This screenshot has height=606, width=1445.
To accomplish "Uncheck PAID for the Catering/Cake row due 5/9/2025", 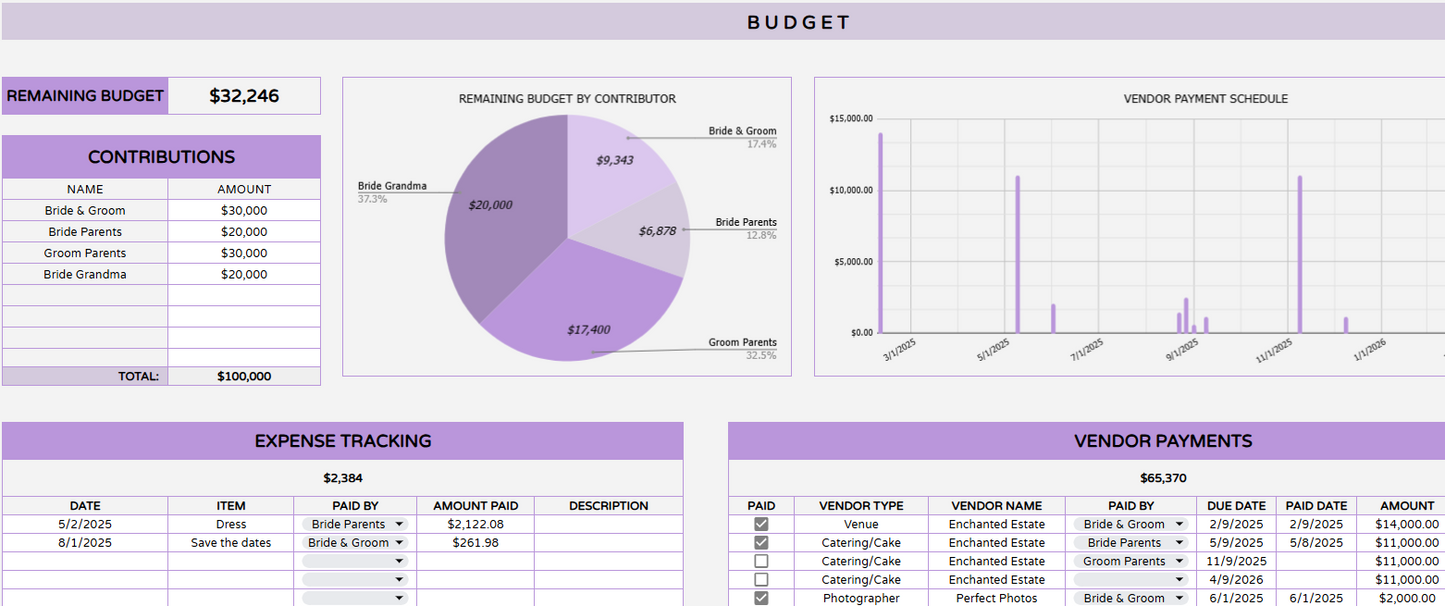I will point(760,542).
